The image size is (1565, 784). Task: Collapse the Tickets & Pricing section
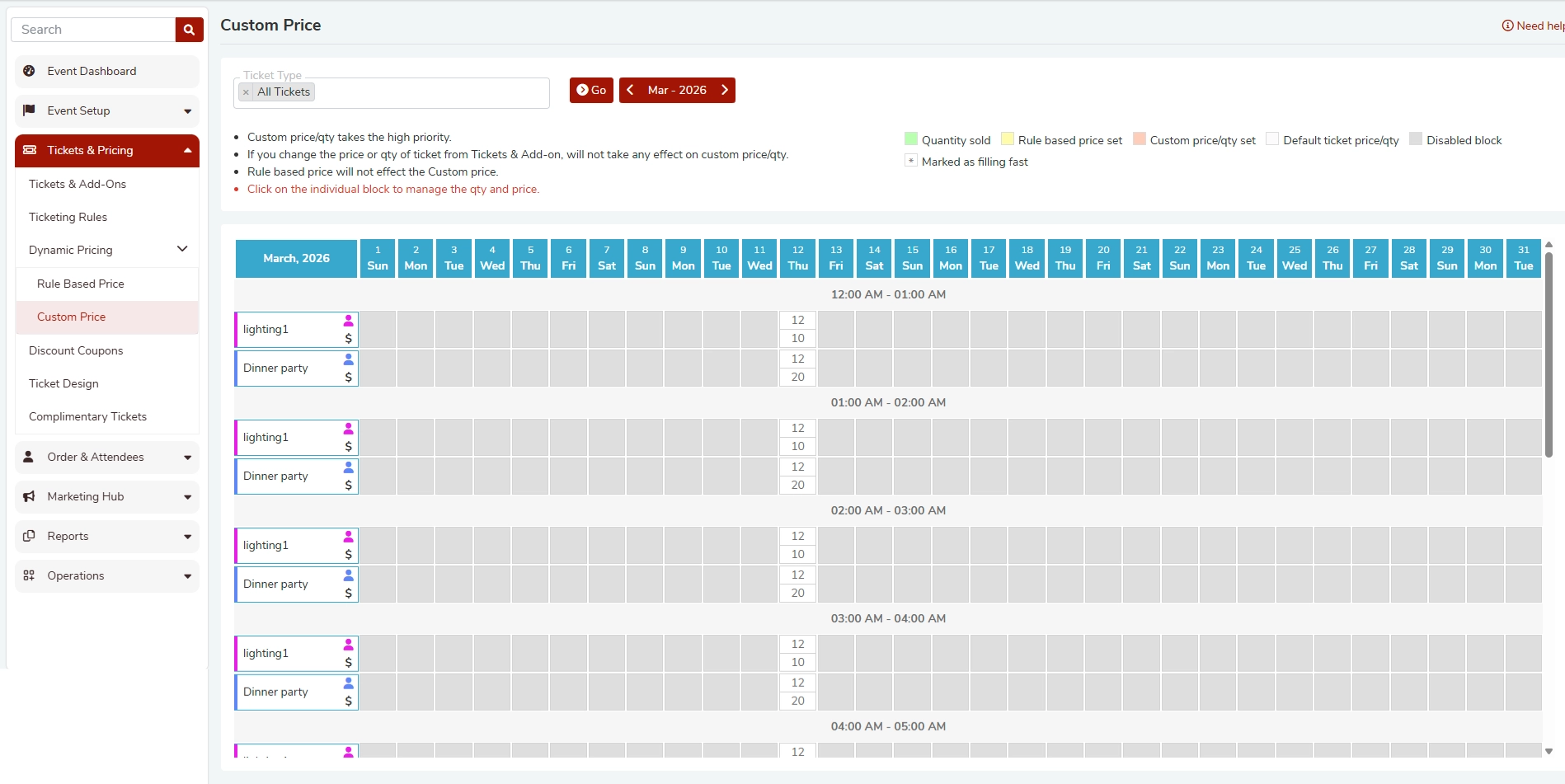point(187,150)
